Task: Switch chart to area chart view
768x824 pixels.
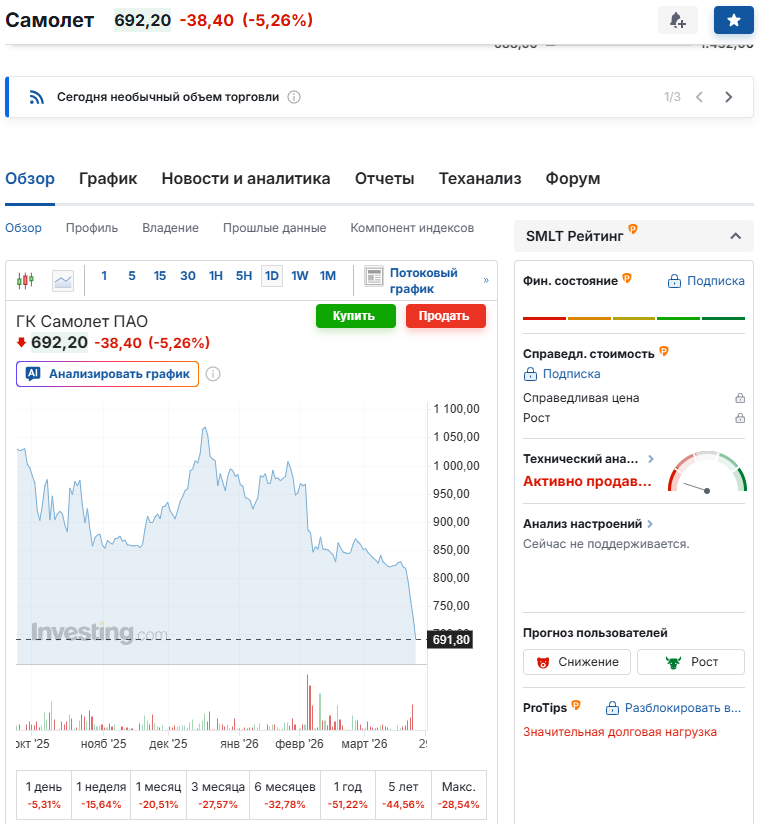Action: point(63,280)
